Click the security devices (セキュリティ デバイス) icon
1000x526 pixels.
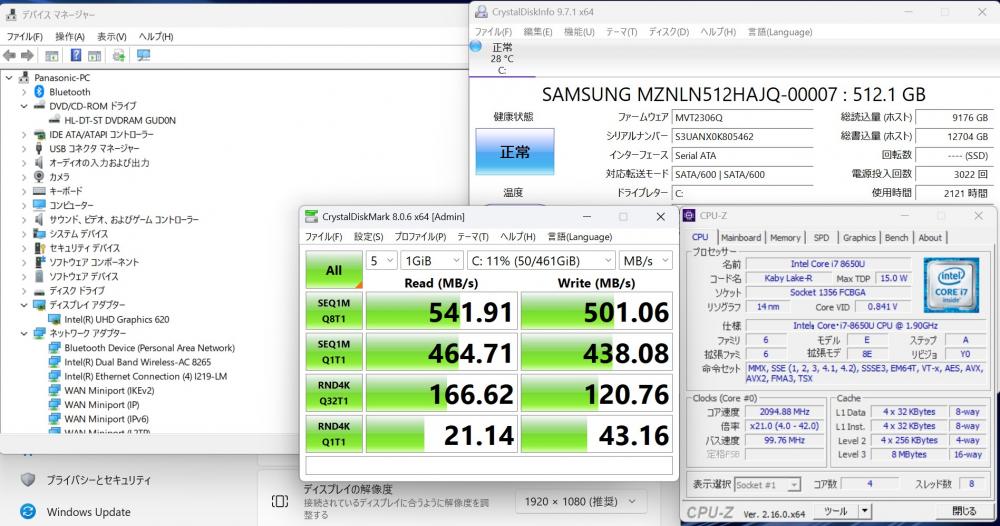(x=40, y=248)
